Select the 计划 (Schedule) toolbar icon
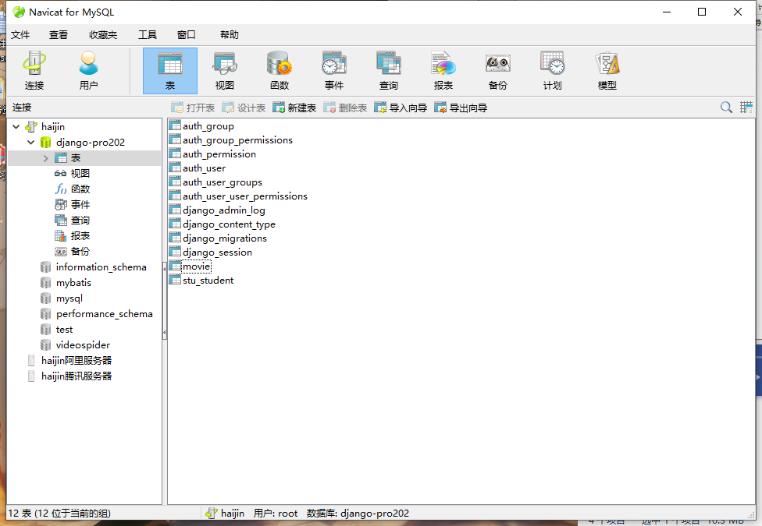The width and height of the screenshot is (762, 526). (x=552, y=71)
